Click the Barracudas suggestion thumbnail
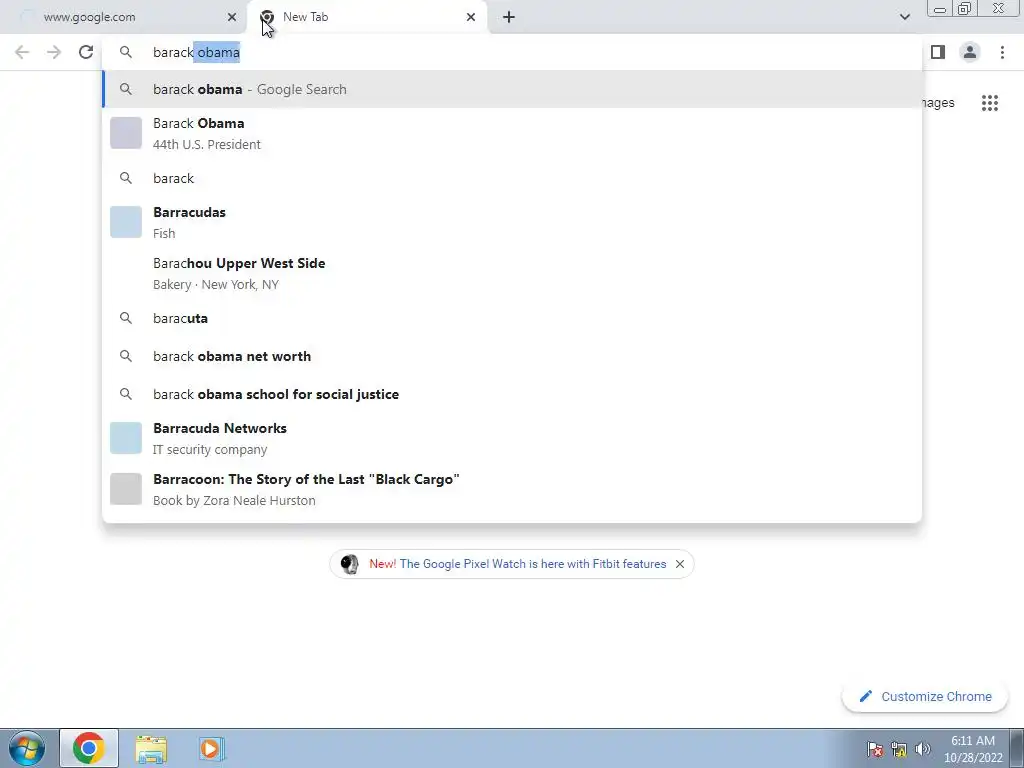 pos(126,222)
